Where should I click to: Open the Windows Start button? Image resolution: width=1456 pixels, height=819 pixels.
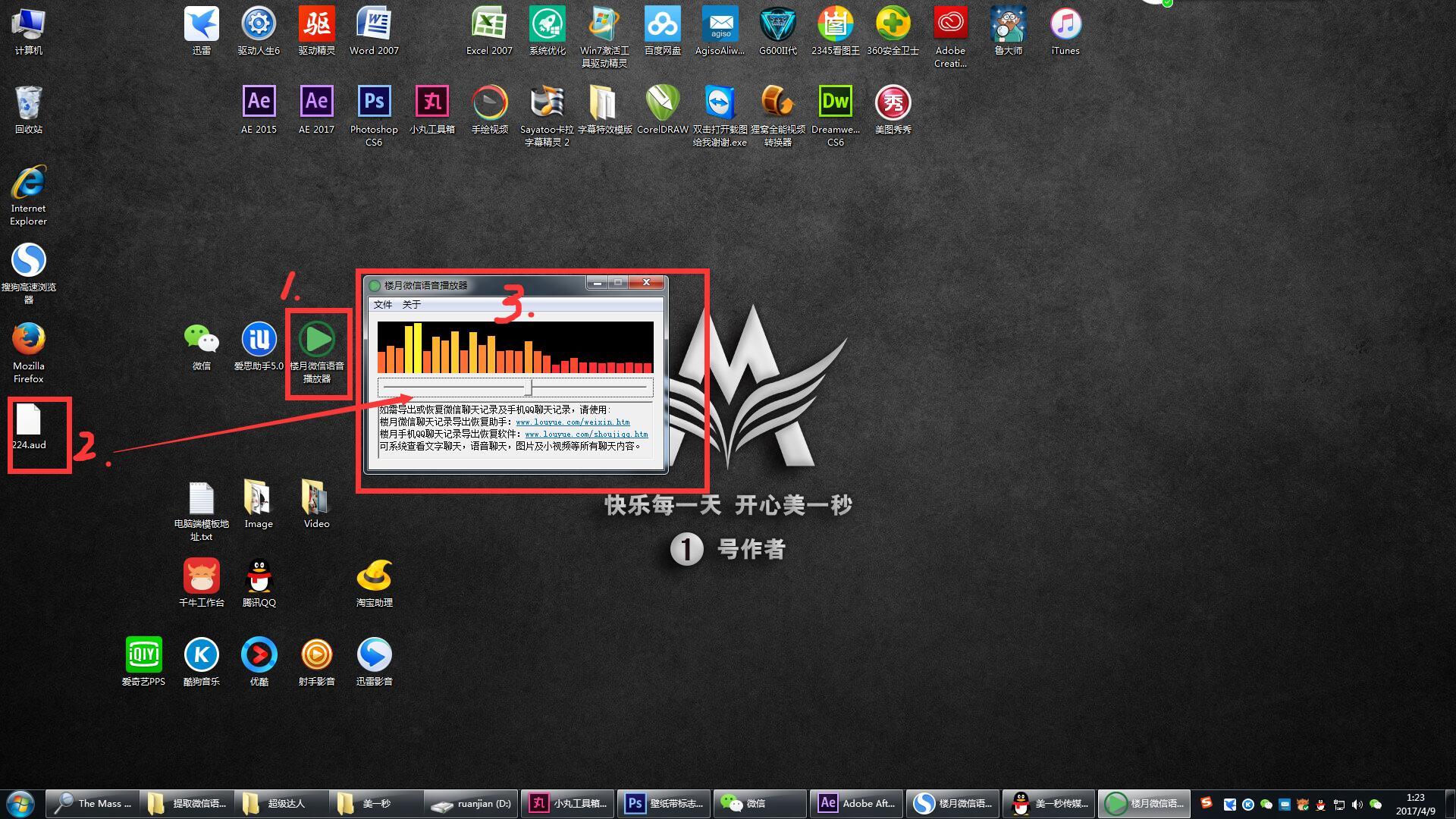(x=20, y=803)
